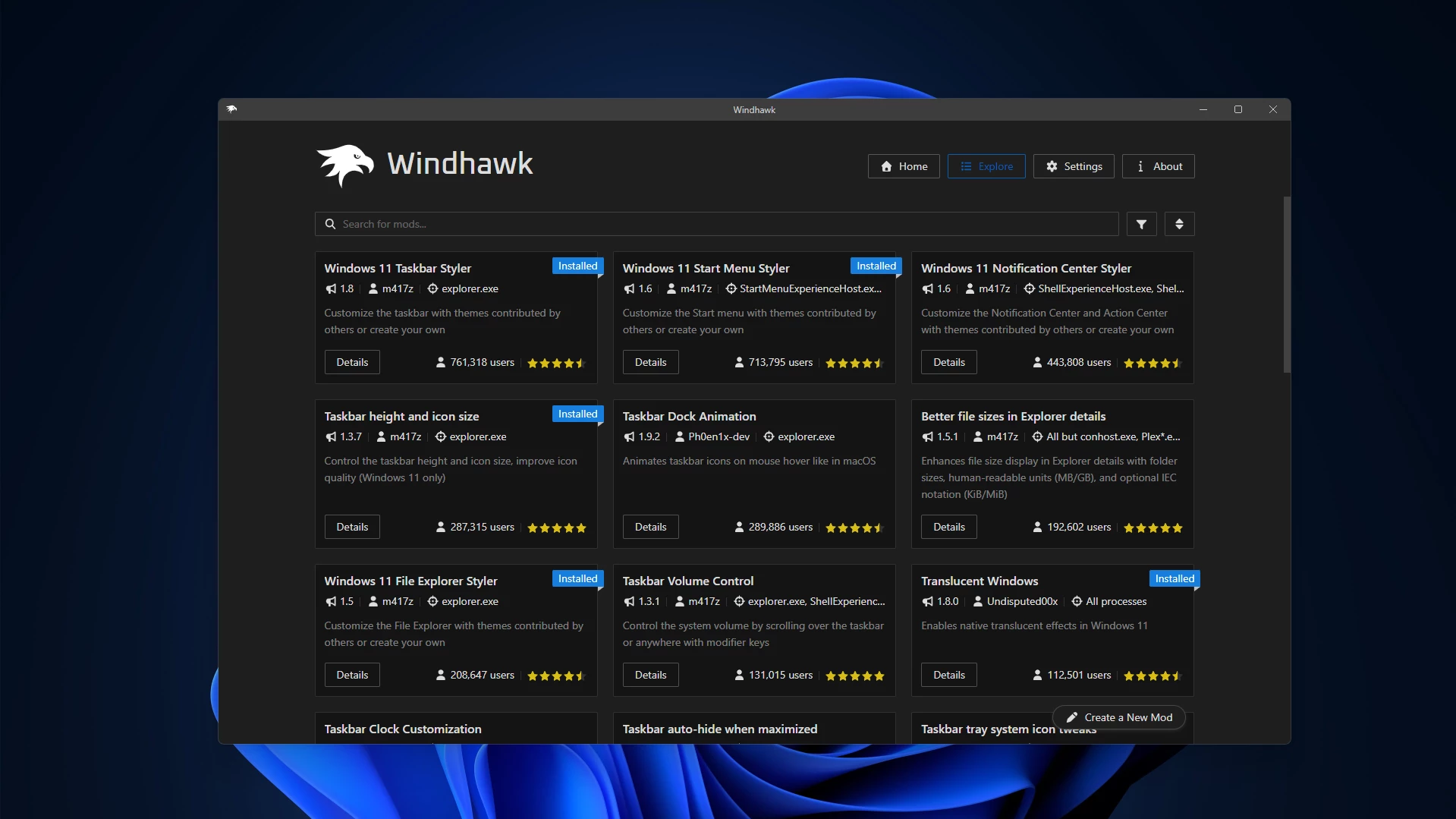The image size is (1456, 819).
Task: Click Start Menu Styler's target process icon
Action: coord(731,288)
